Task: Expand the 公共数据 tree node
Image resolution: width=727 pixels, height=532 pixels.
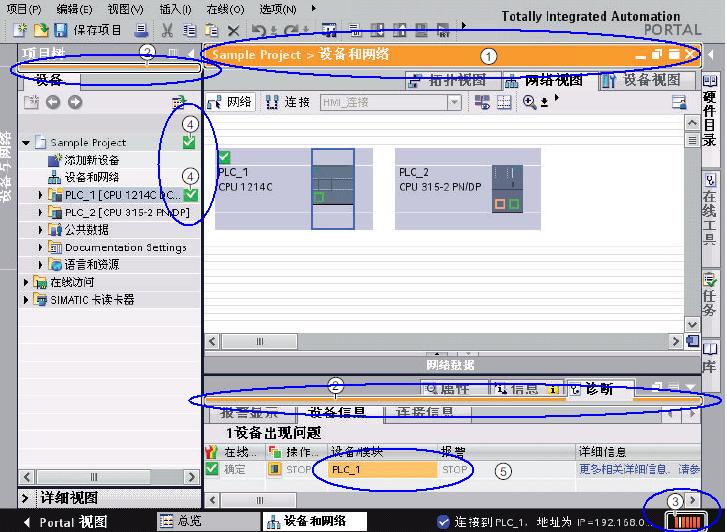Action: pyautogui.click(x=40, y=230)
